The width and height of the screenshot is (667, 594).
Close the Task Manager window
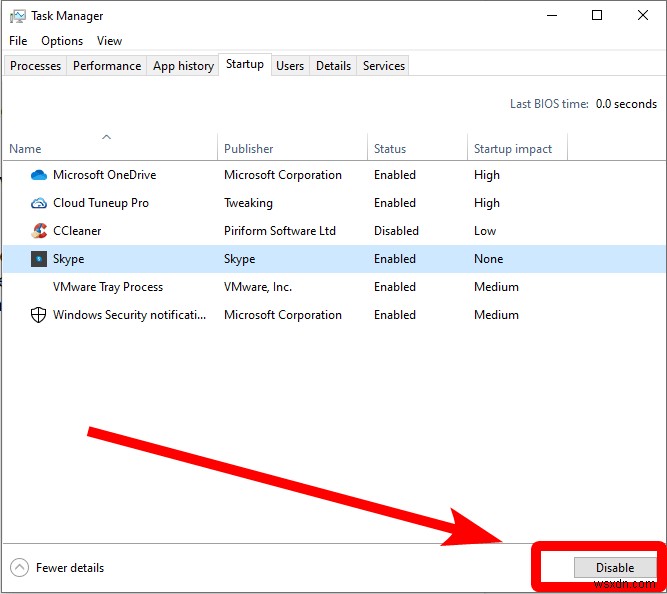coord(643,16)
